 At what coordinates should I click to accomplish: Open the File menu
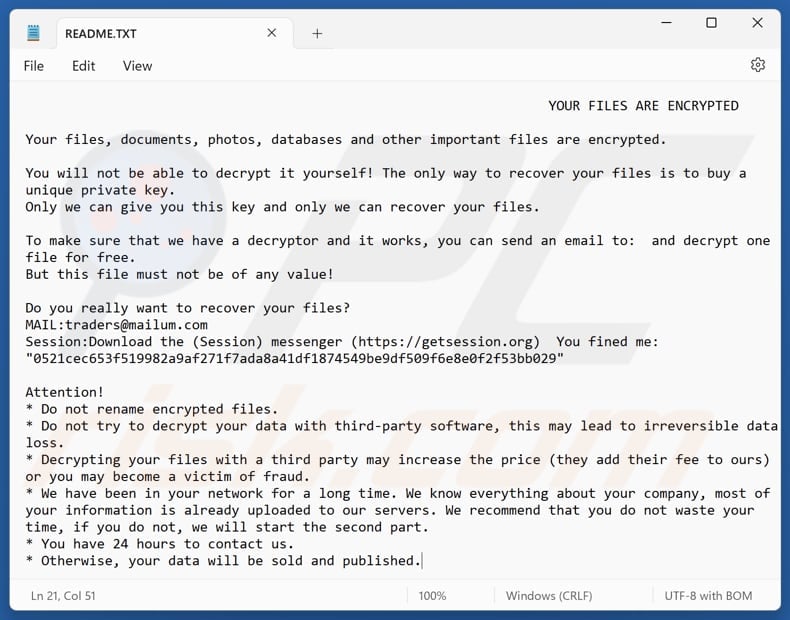point(34,66)
